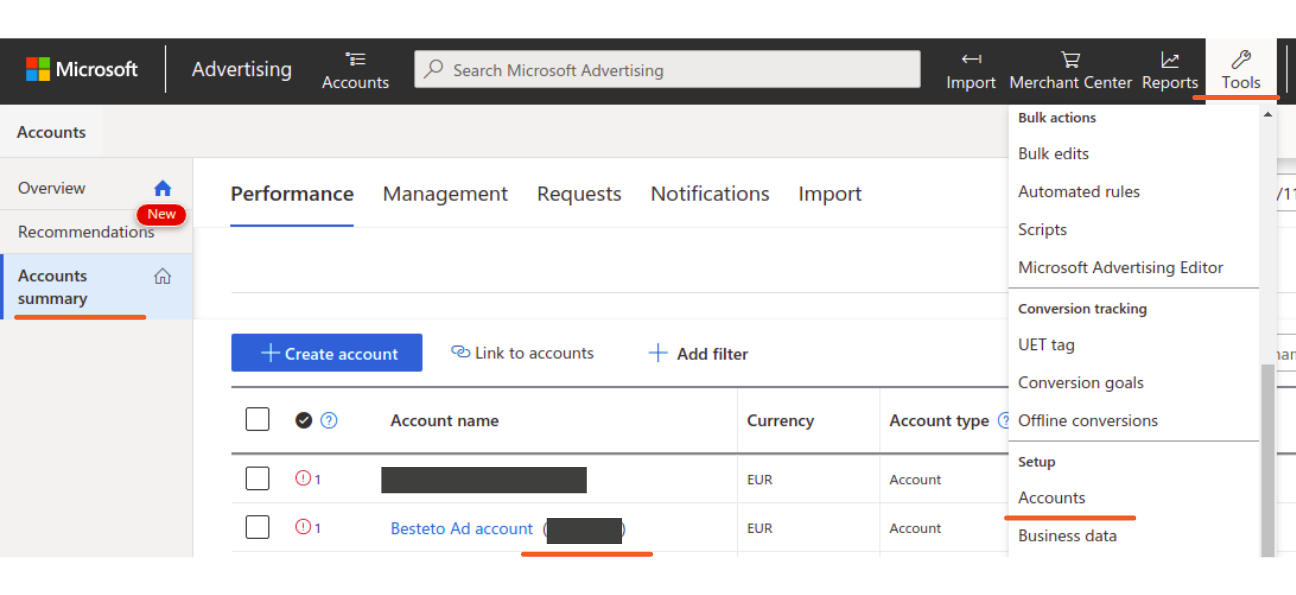
Task: Open Merchant Center cart icon
Action: tap(1070, 60)
